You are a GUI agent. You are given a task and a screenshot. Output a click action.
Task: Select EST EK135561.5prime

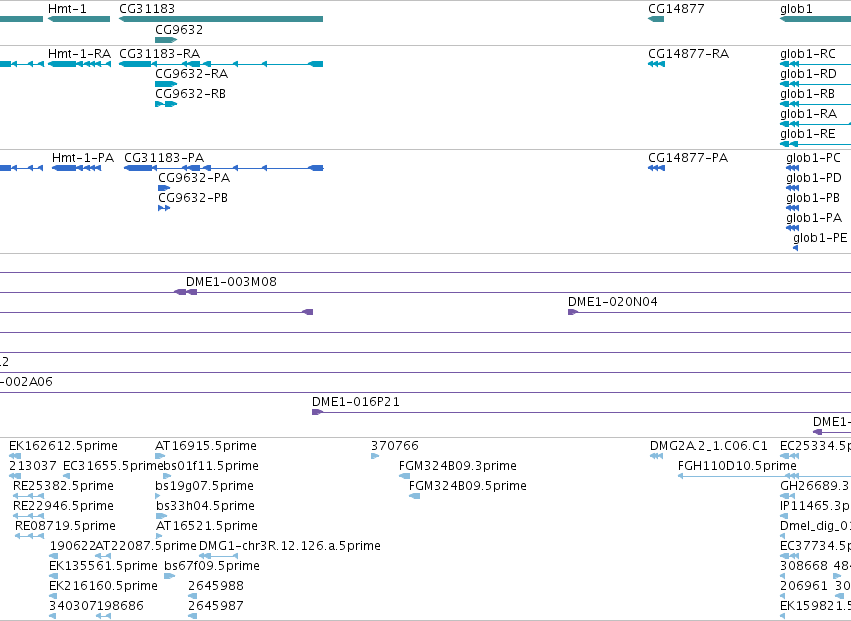(x=103, y=566)
